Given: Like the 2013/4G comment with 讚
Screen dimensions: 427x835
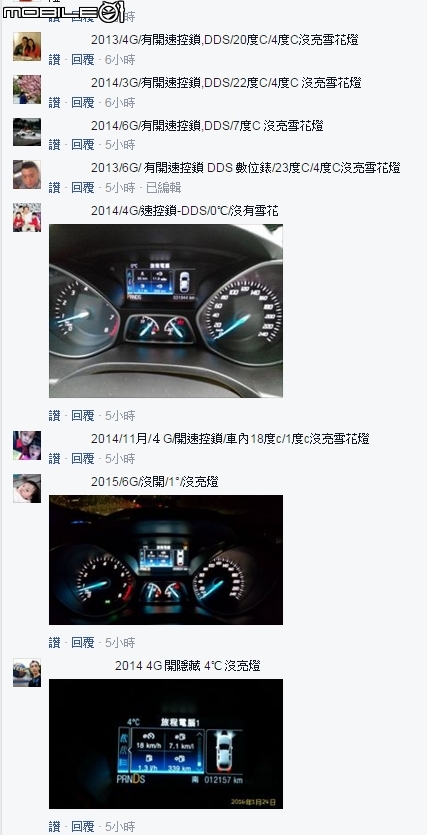Looking at the screenshot, I should (x=54, y=60).
